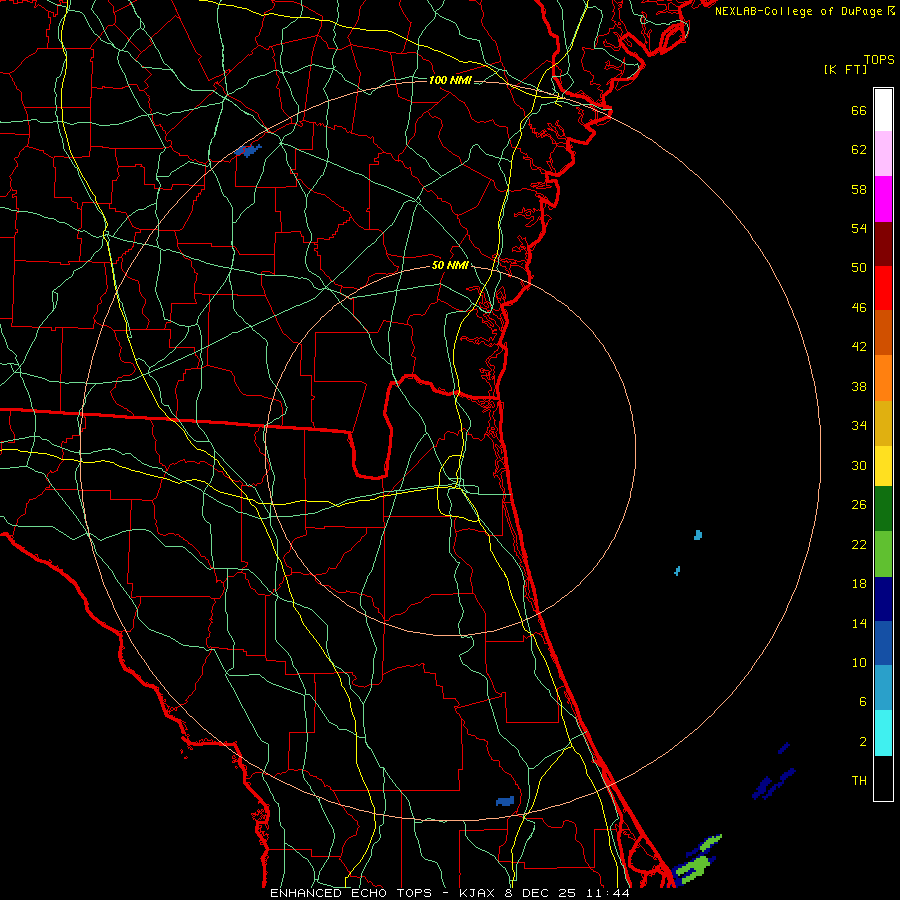Click the blue echo on northwest 100 NMI ring

click(x=248, y=150)
